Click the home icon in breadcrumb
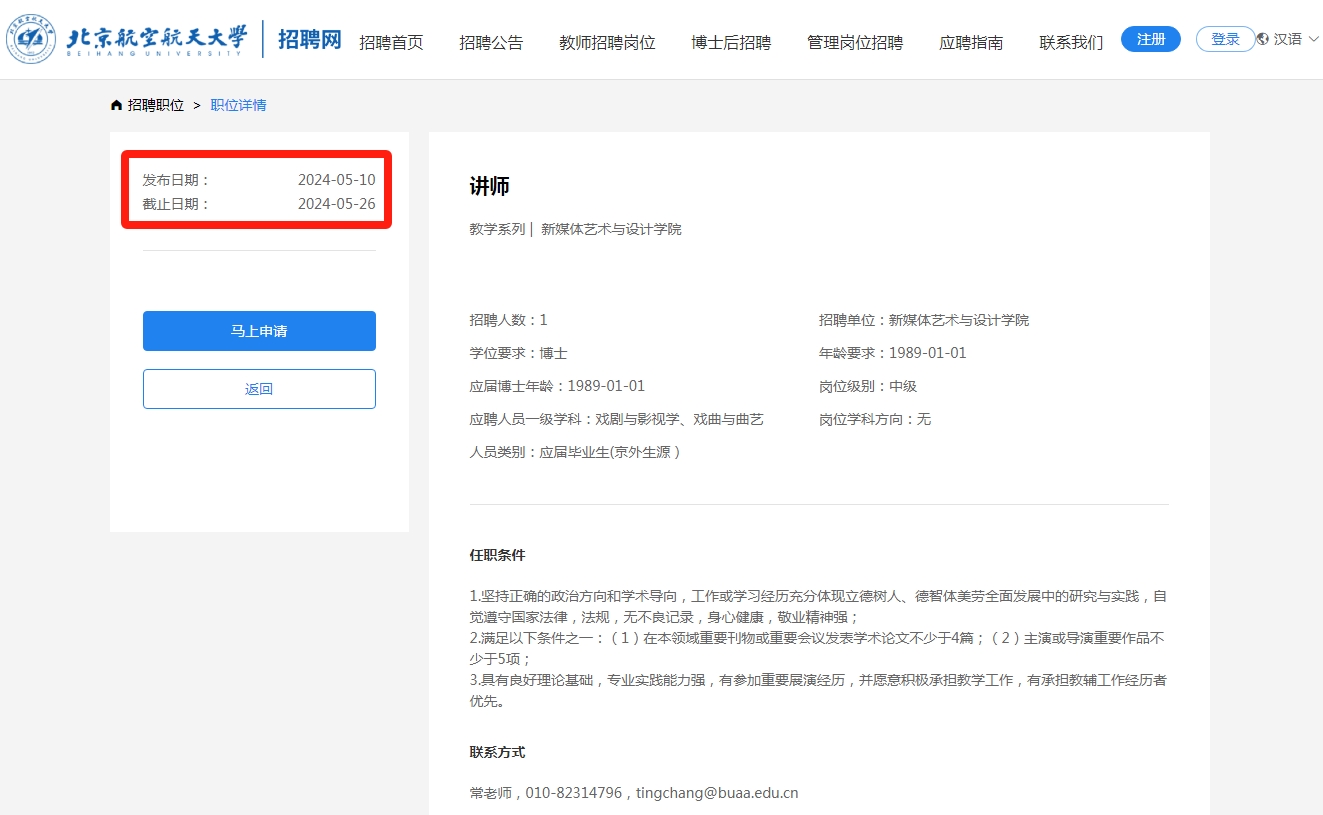Screen dimensions: 1323x815 pyautogui.click(x=117, y=105)
